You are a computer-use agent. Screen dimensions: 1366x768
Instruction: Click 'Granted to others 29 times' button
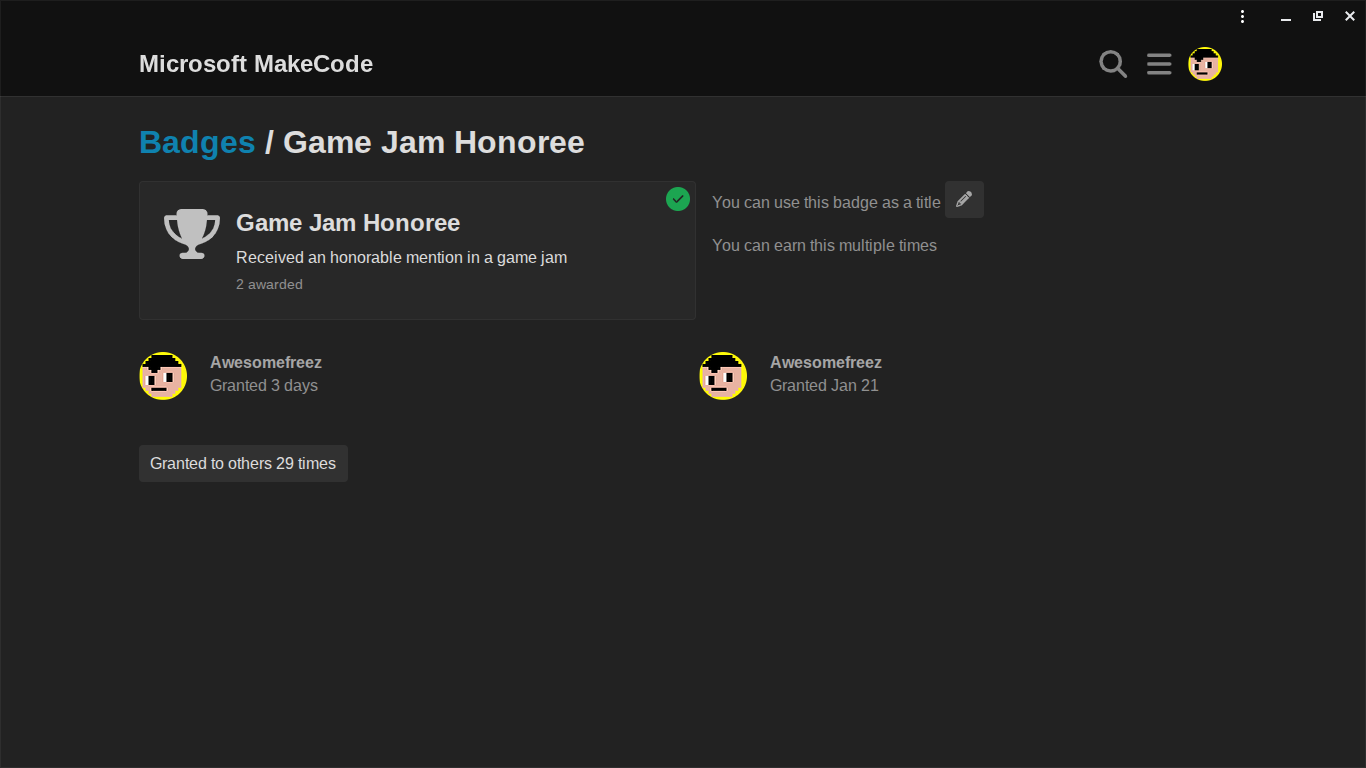click(243, 463)
